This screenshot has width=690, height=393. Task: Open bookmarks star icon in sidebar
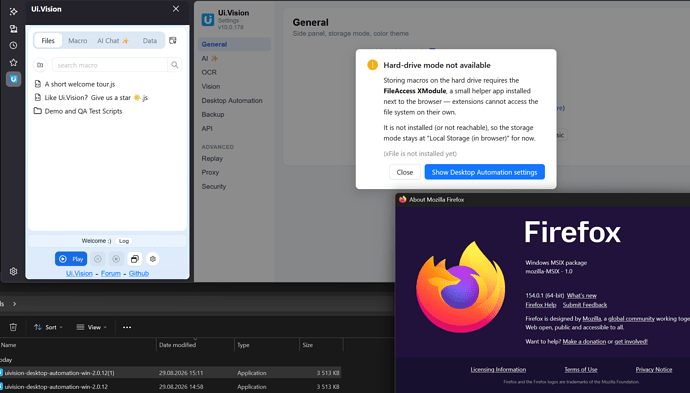coord(13,62)
